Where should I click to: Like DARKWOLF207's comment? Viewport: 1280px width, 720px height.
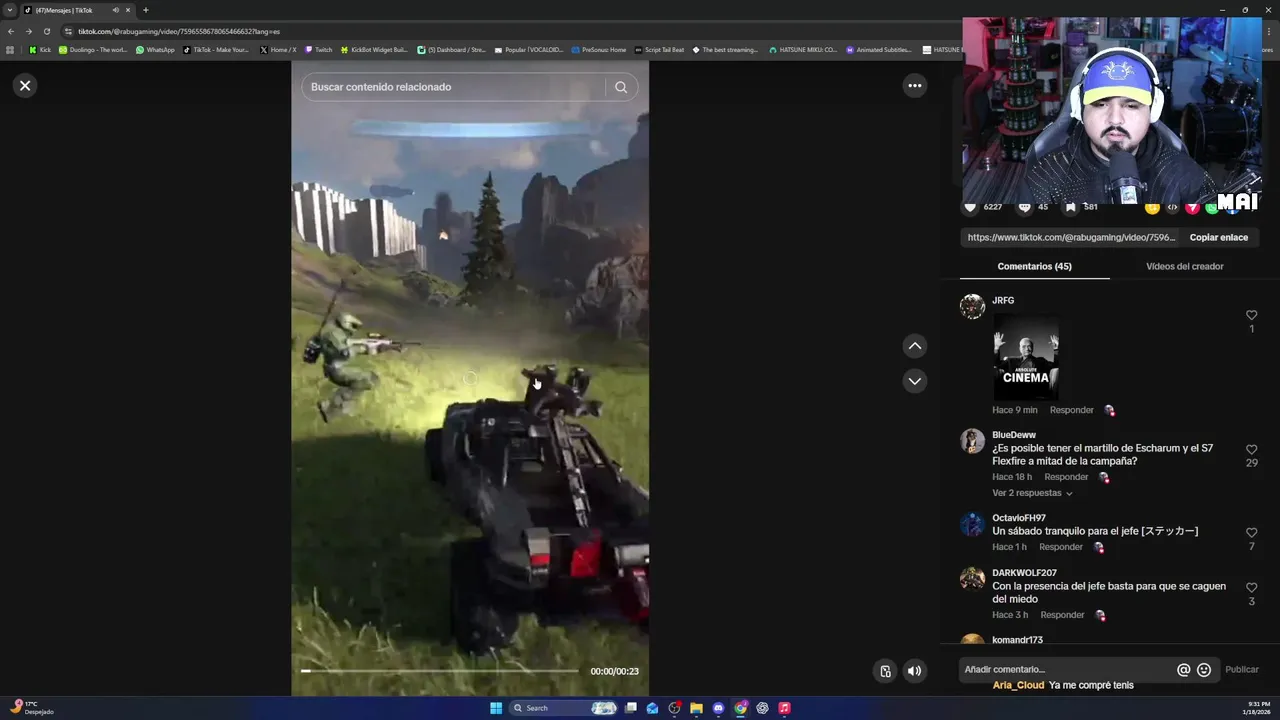[x=1251, y=587]
